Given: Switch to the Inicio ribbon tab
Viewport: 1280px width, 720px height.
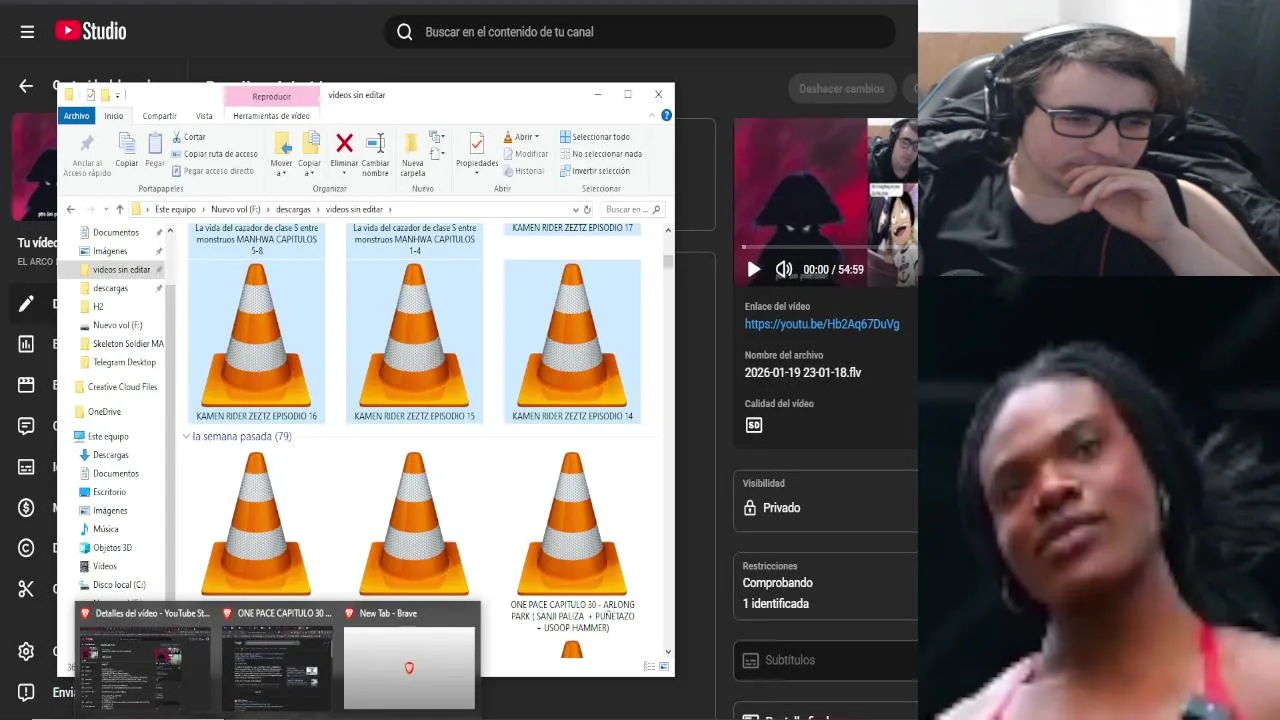Looking at the screenshot, I should (114, 116).
